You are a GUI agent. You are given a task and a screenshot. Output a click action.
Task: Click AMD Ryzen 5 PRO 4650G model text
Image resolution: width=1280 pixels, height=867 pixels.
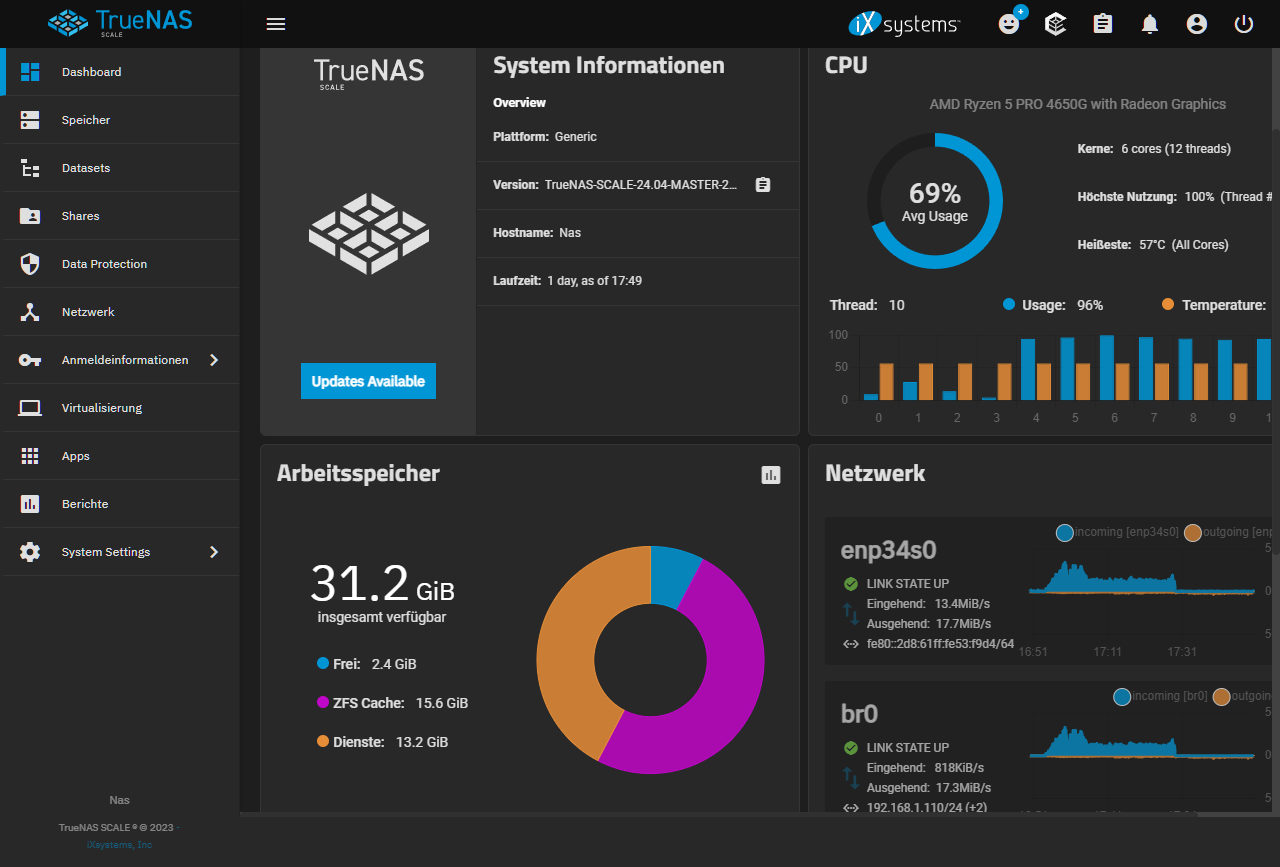[1077, 104]
